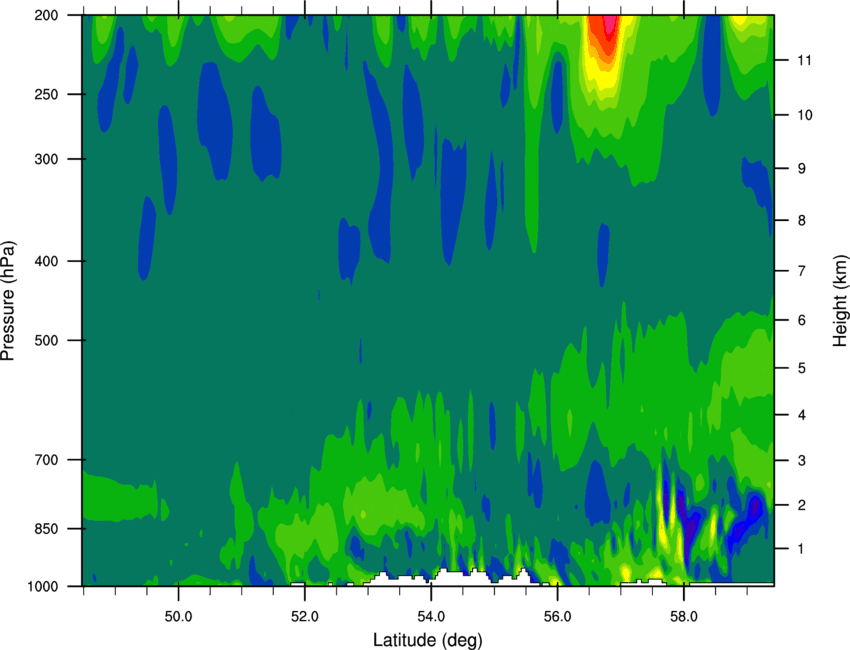850x650 pixels.
Task: Pick the height label 2 km
Action: [x=802, y=505]
